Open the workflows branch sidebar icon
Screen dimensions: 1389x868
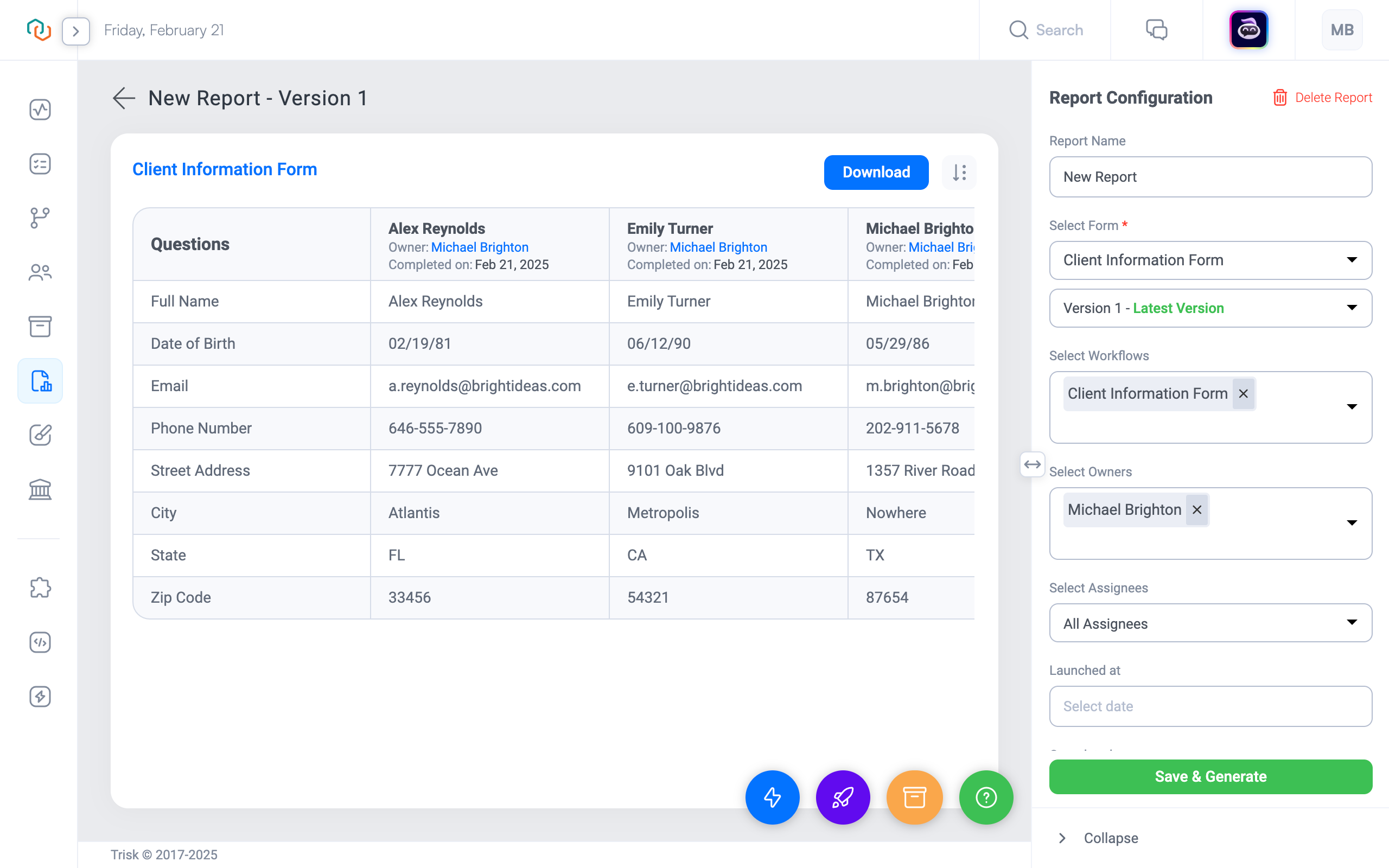[x=40, y=218]
